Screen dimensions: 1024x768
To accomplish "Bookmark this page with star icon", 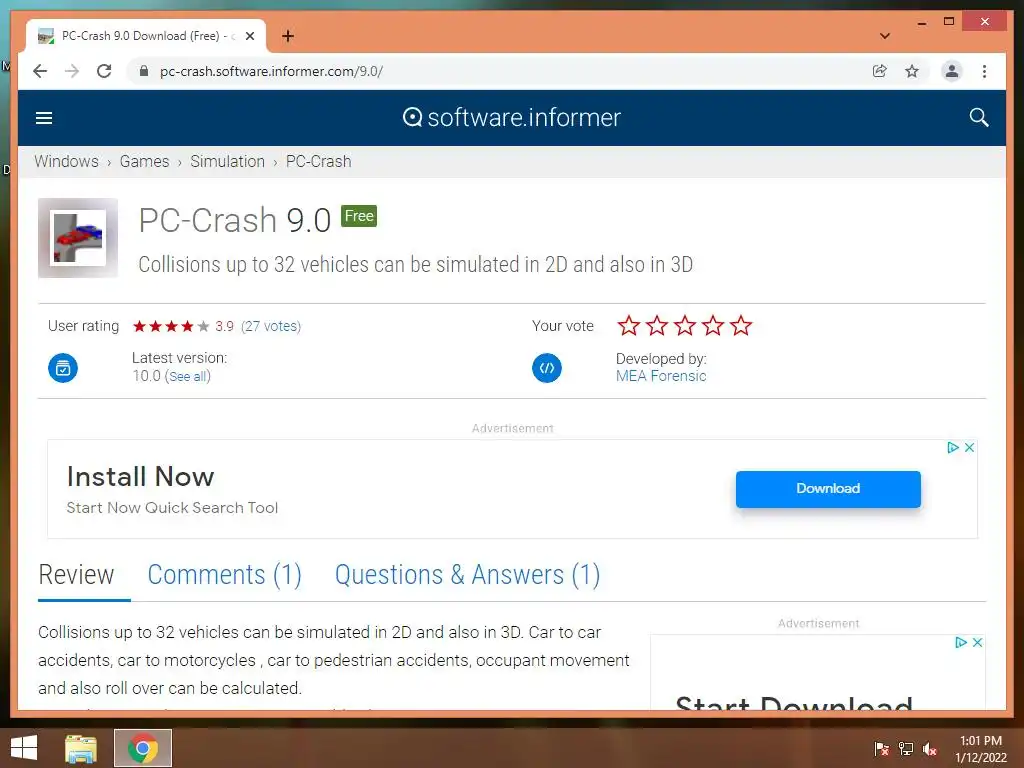I will [912, 71].
